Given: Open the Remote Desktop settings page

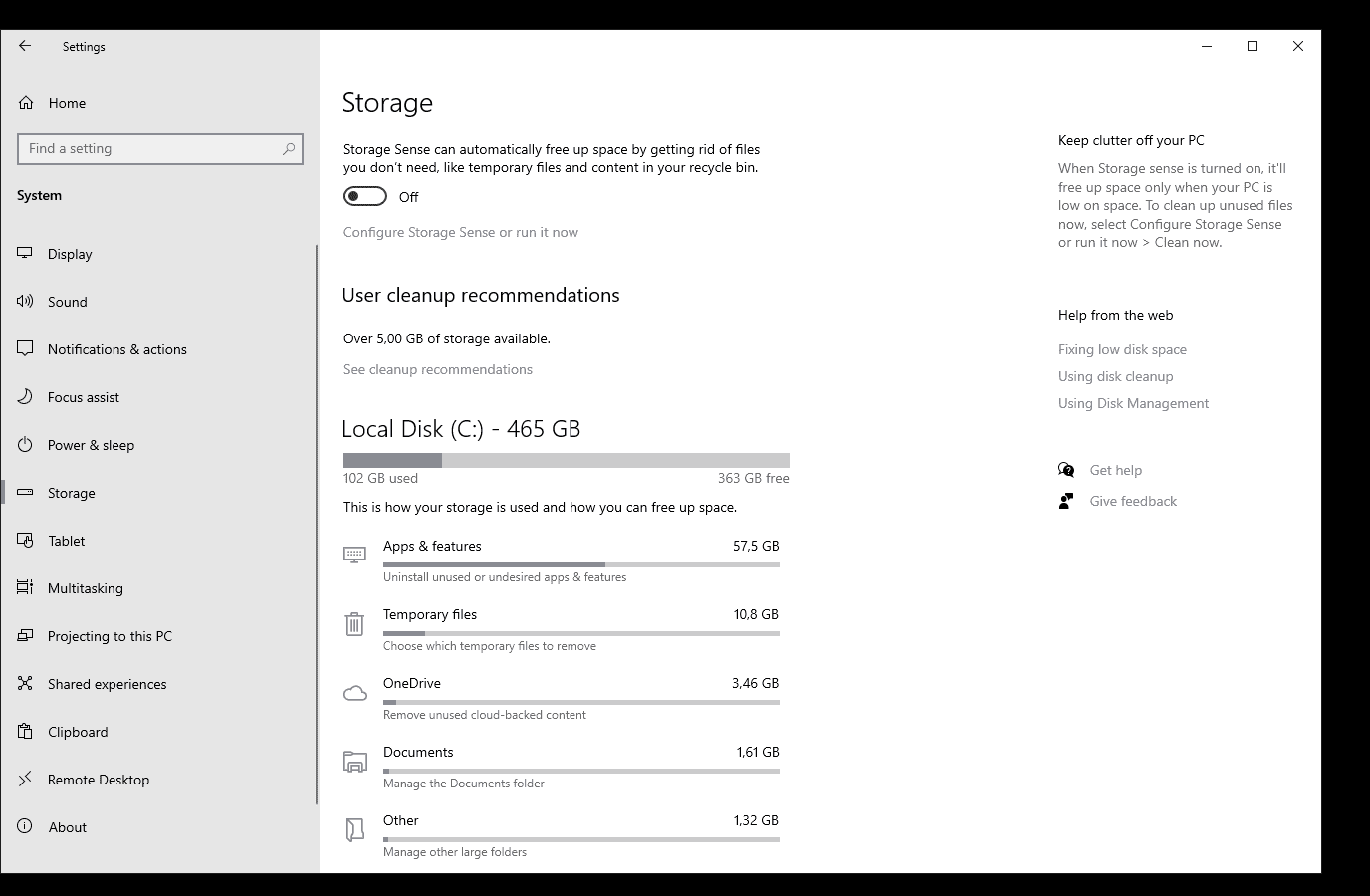Looking at the screenshot, I should (98, 780).
